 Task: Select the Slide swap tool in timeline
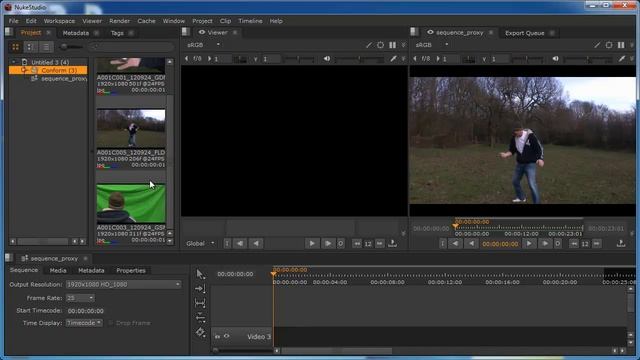tap(200, 318)
